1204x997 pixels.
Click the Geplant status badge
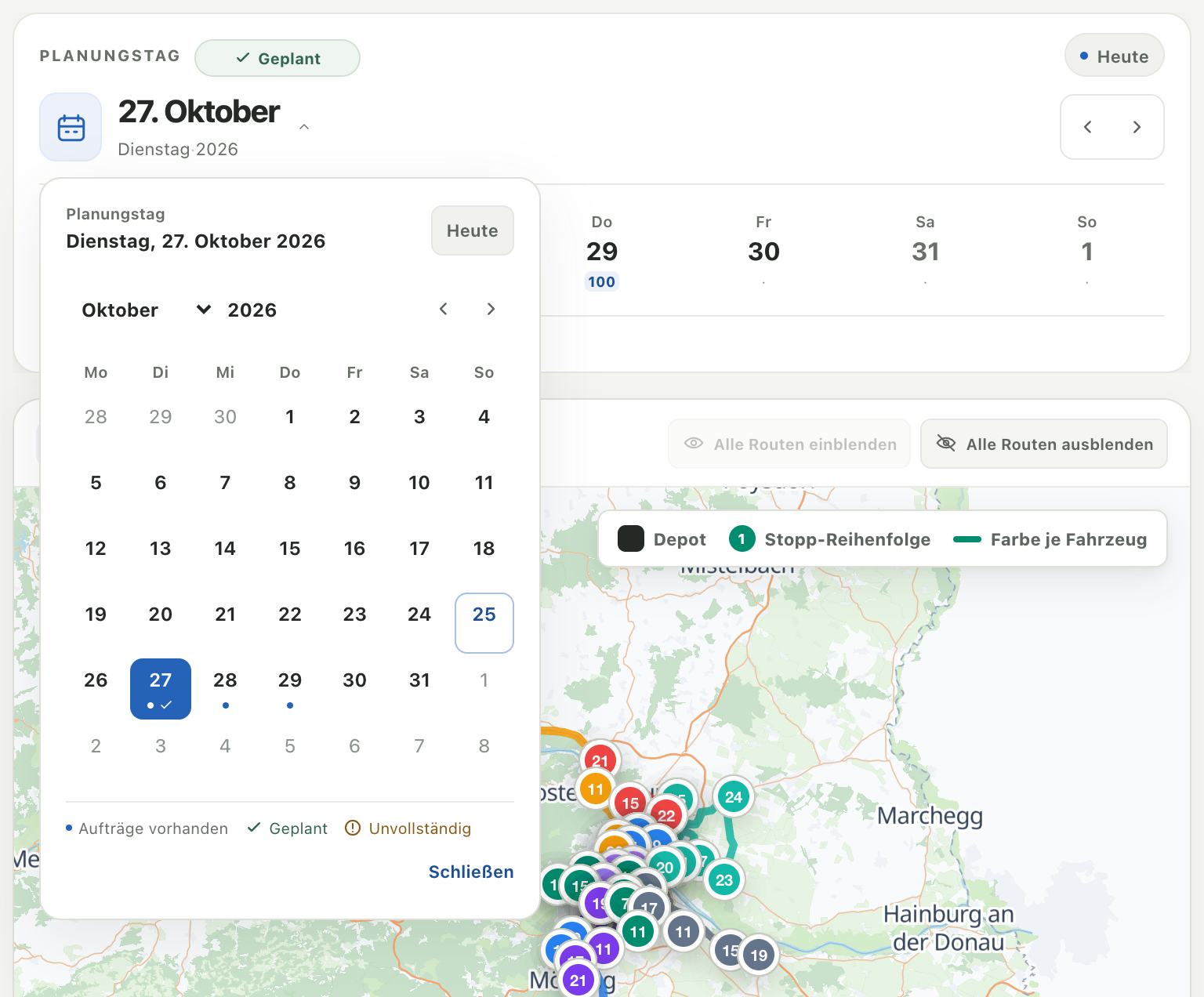277,58
